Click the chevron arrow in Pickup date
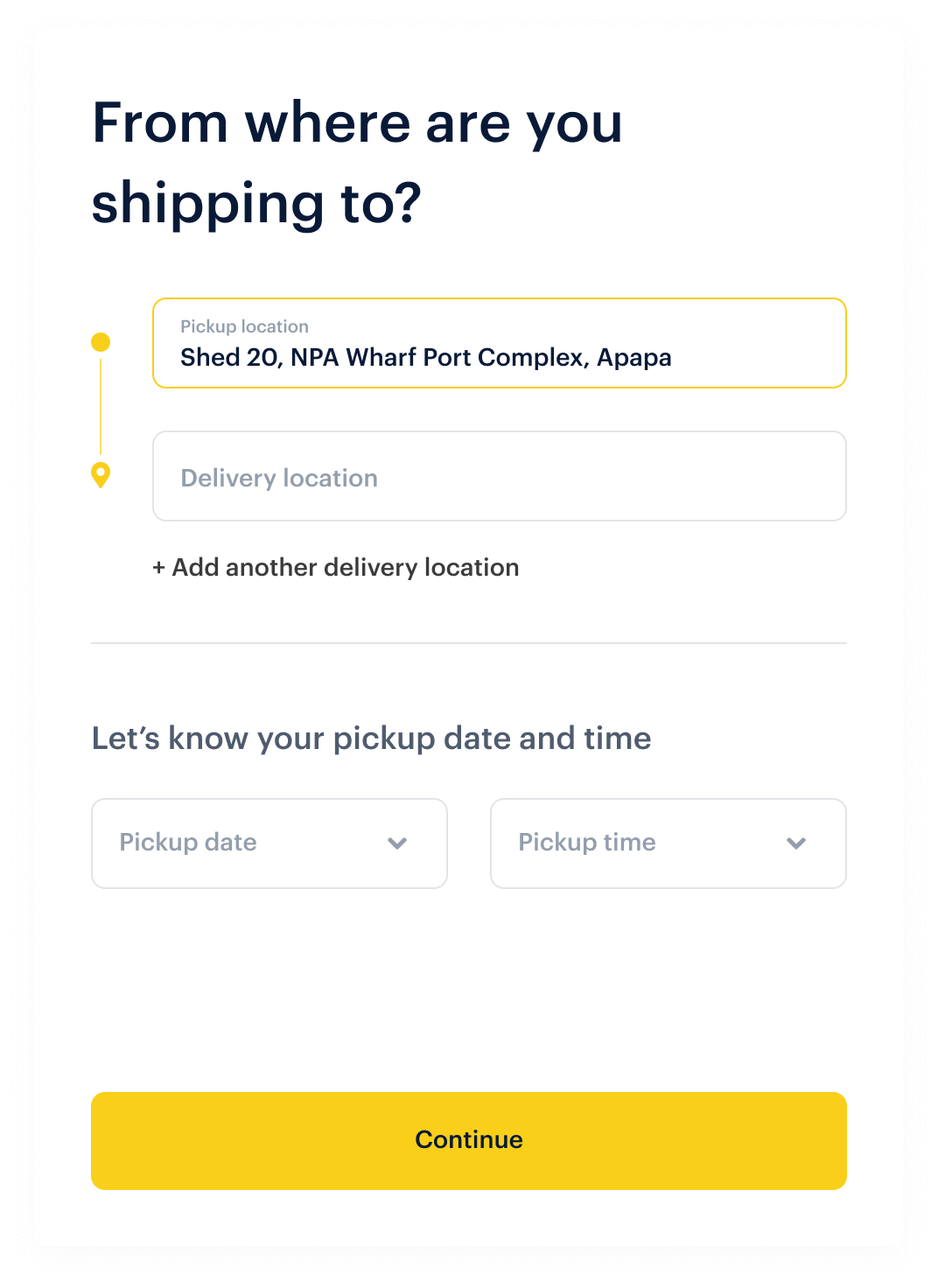Image resolution: width=938 pixels, height=1288 pixels. click(x=397, y=843)
